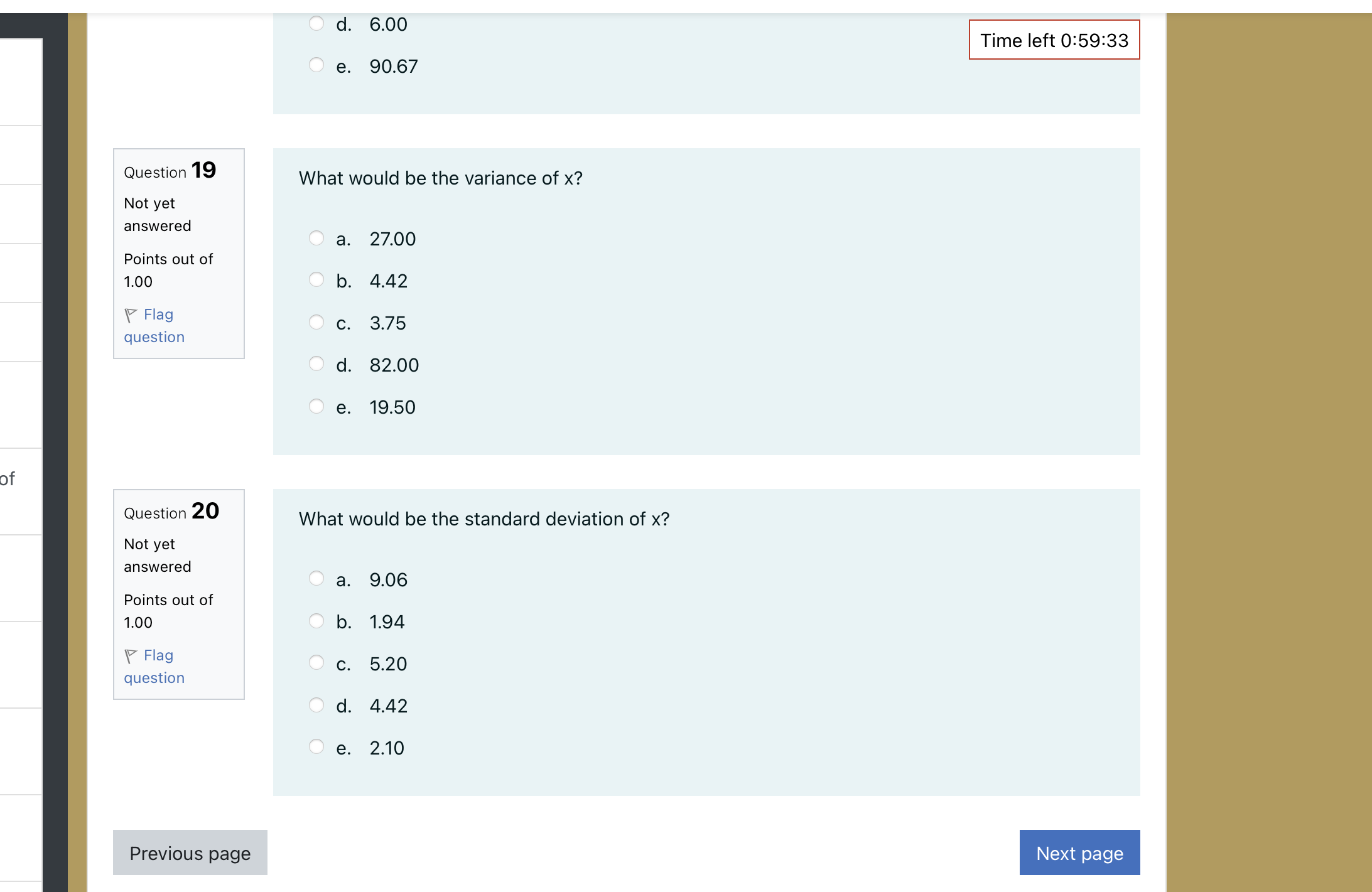This screenshot has width=1372, height=892.
Task: Select answer a. 9.06 for Question 20
Action: pos(316,579)
